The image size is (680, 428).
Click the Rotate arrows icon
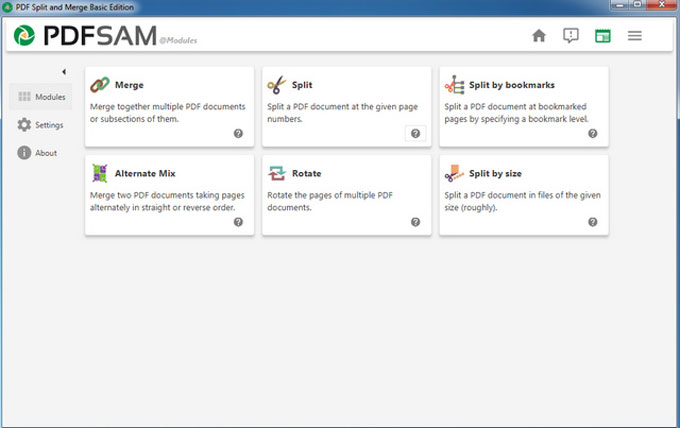(277, 173)
